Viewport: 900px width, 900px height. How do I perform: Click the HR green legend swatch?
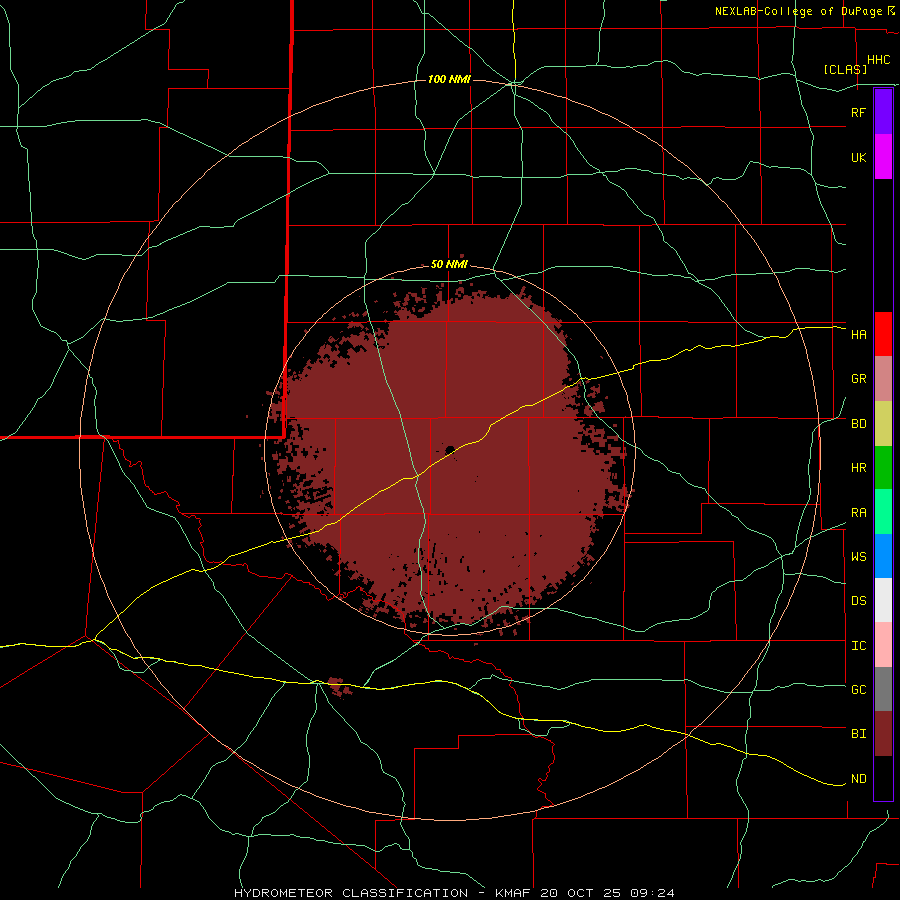click(883, 468)
